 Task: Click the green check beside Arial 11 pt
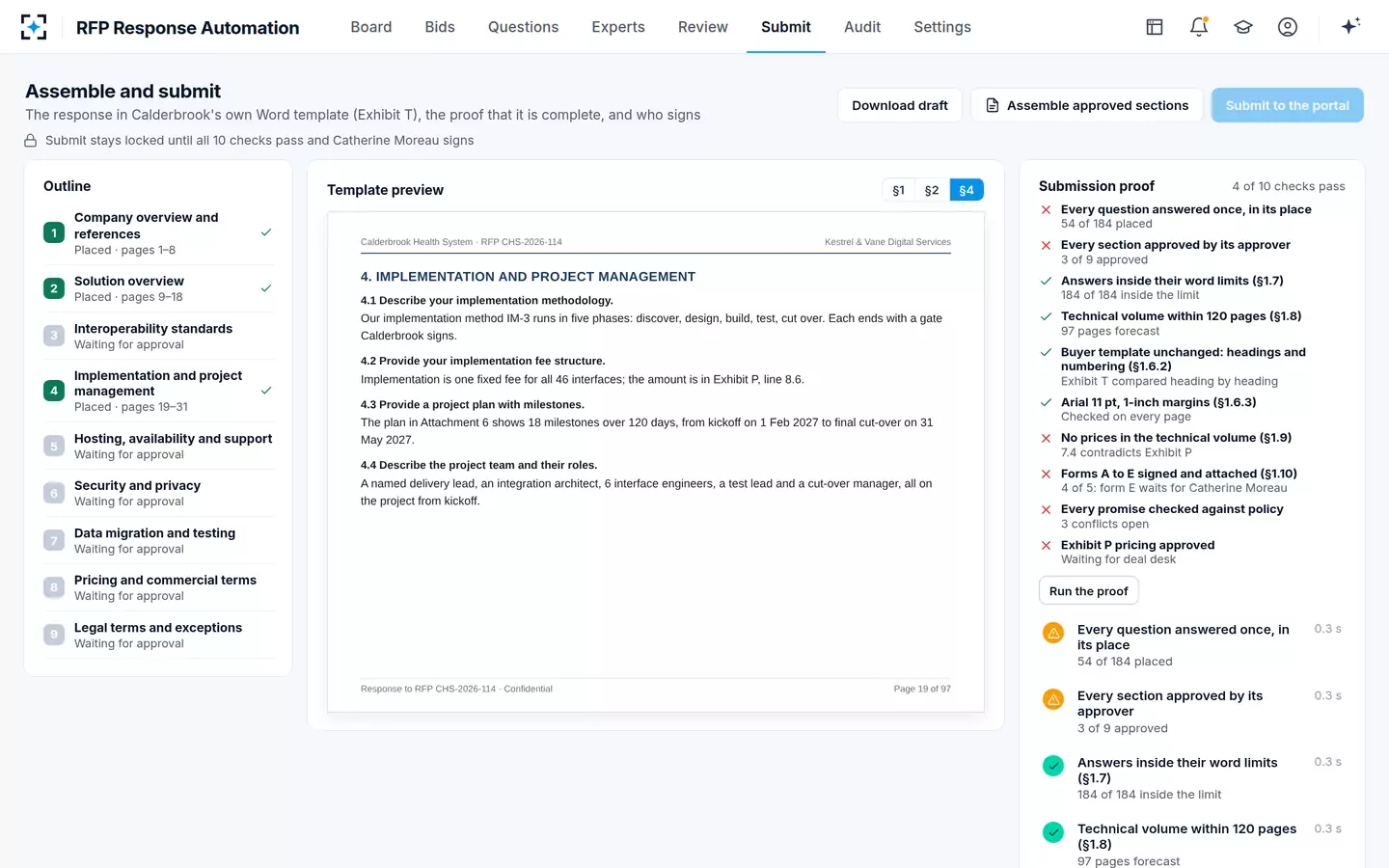(x=1046, y=403)
